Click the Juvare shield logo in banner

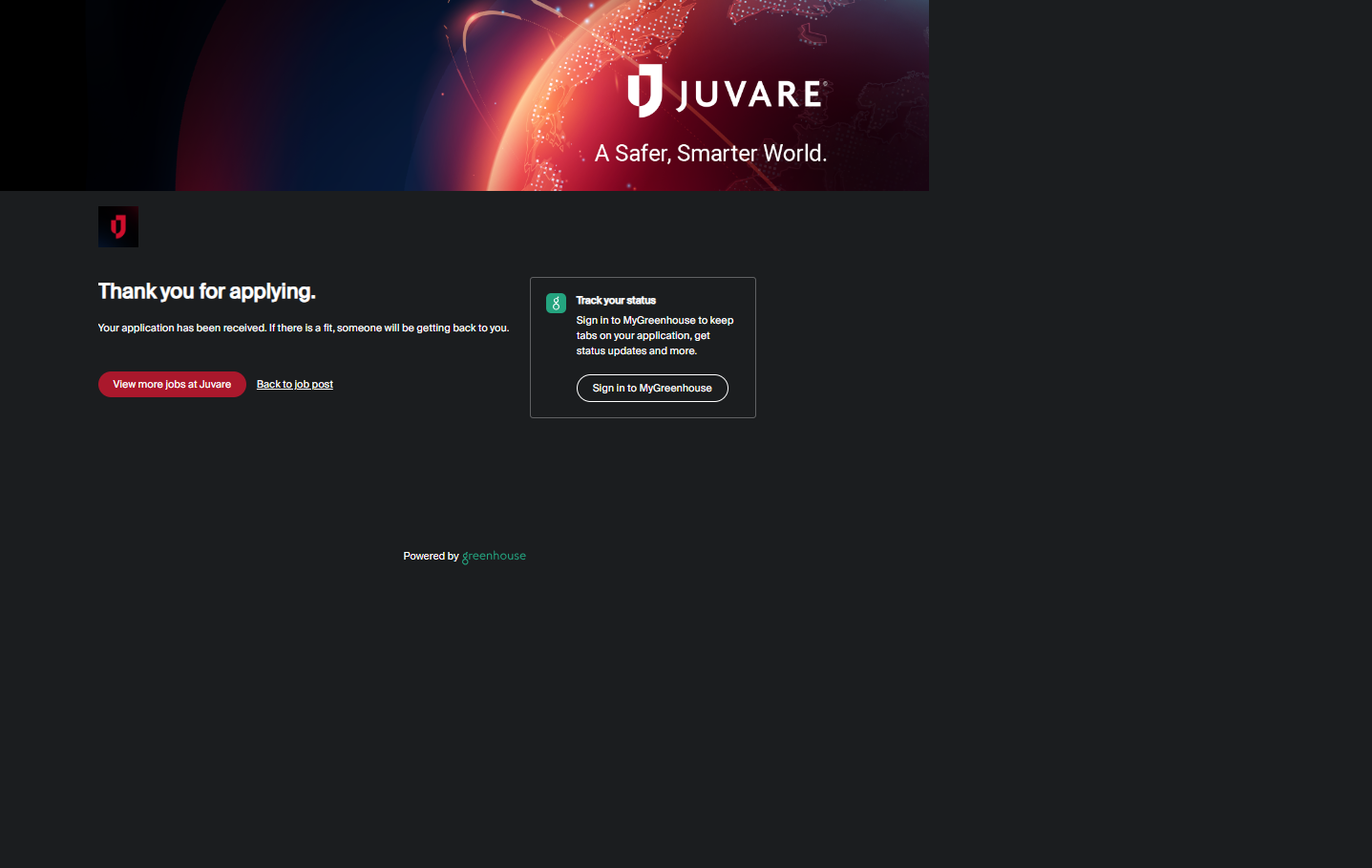[644, 91]
